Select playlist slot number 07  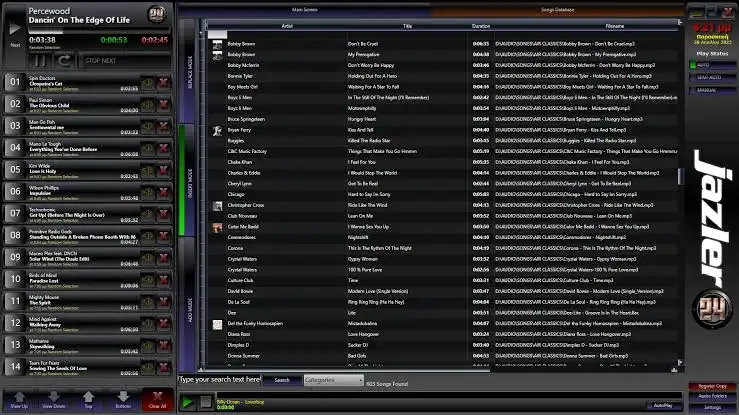point(16,213)
